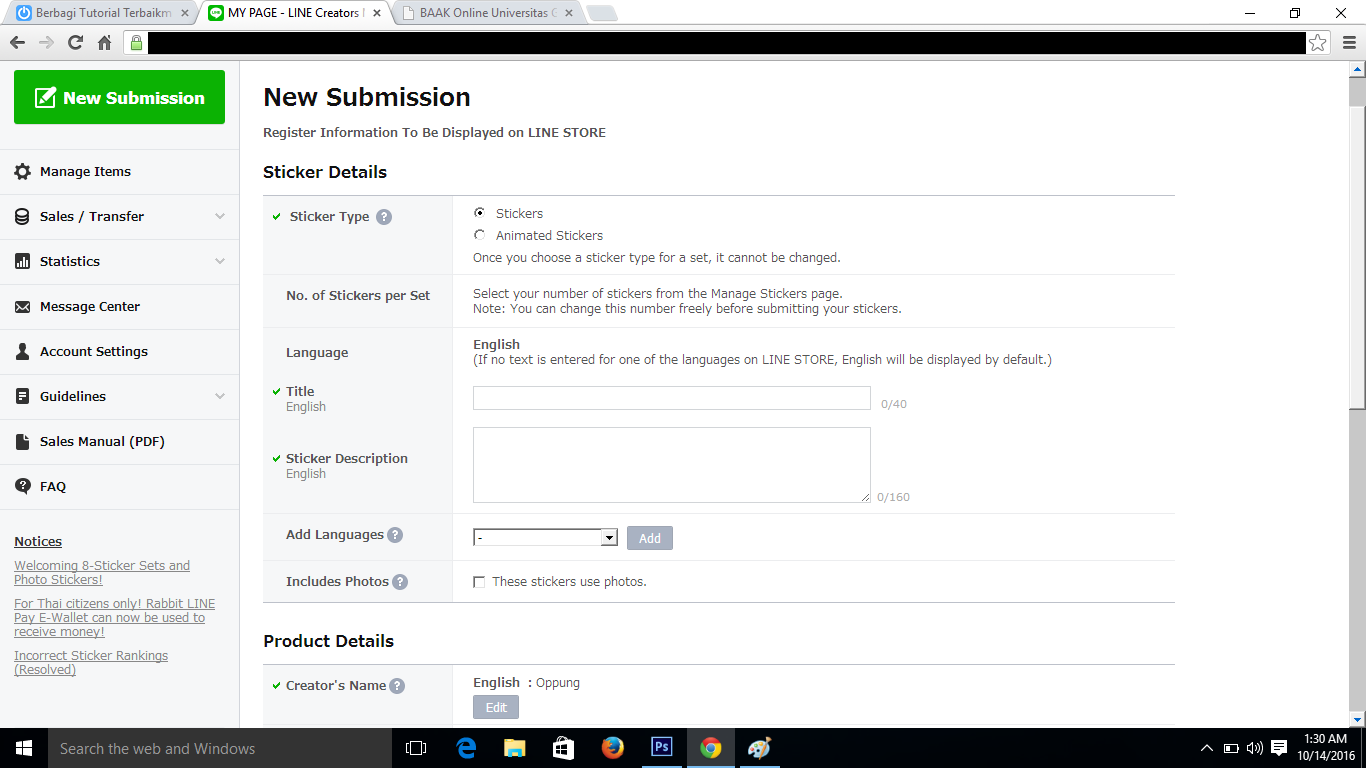Click the page scrollbar down arrow
This screenshot has height=768, width=1366.
click(1357, 719)
